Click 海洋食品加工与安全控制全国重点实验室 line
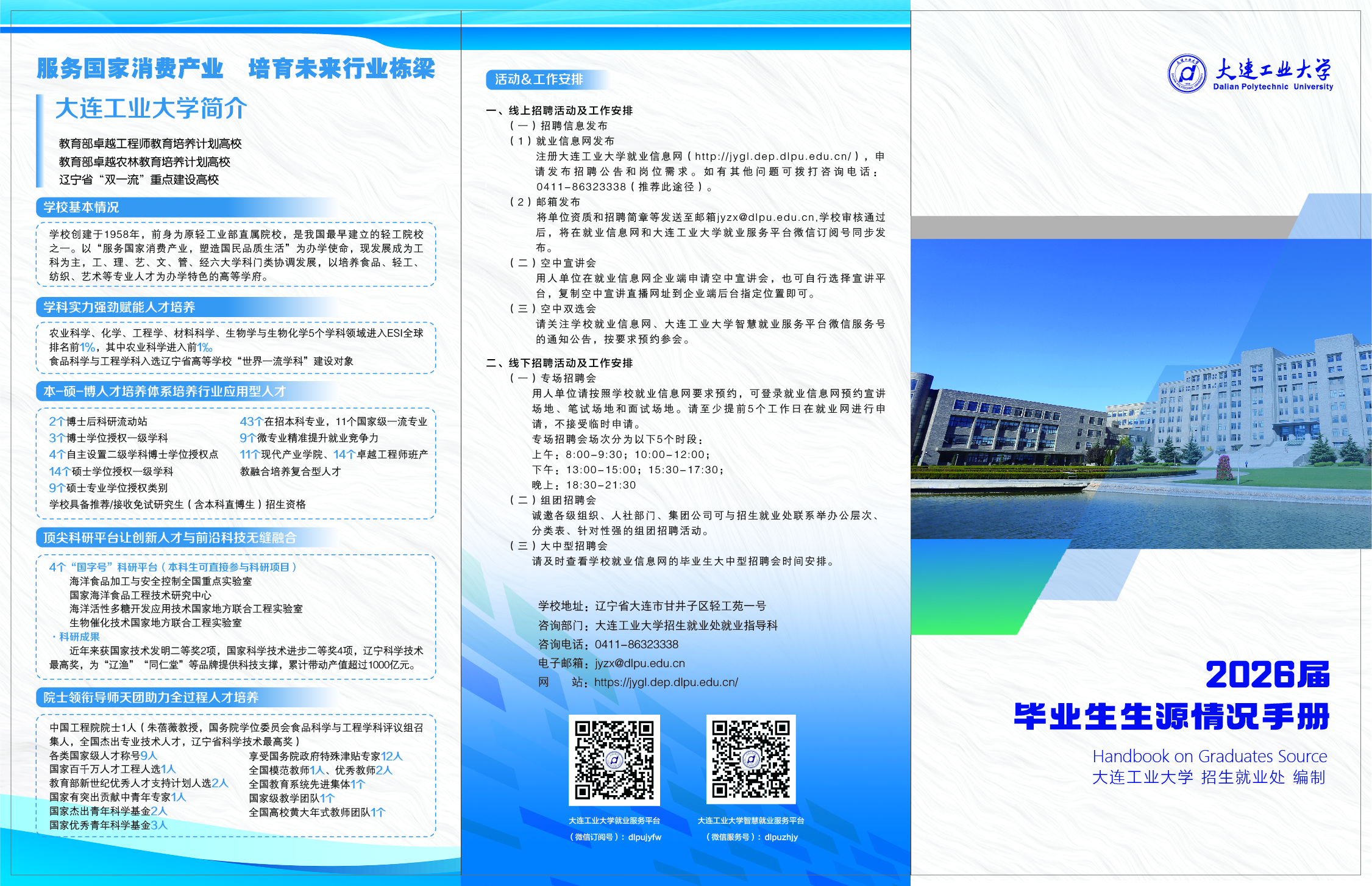Image resolution: width=1372 pixels, height=886 pixels. click(160, 582)
